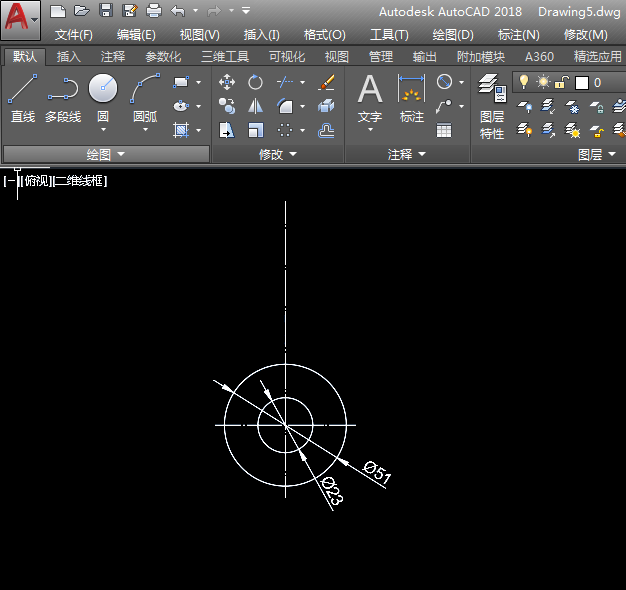This screenshot has width=626, height=590.
Task: Open the 圆弧 (Arc) dropdown arrow
Action: 145,131
